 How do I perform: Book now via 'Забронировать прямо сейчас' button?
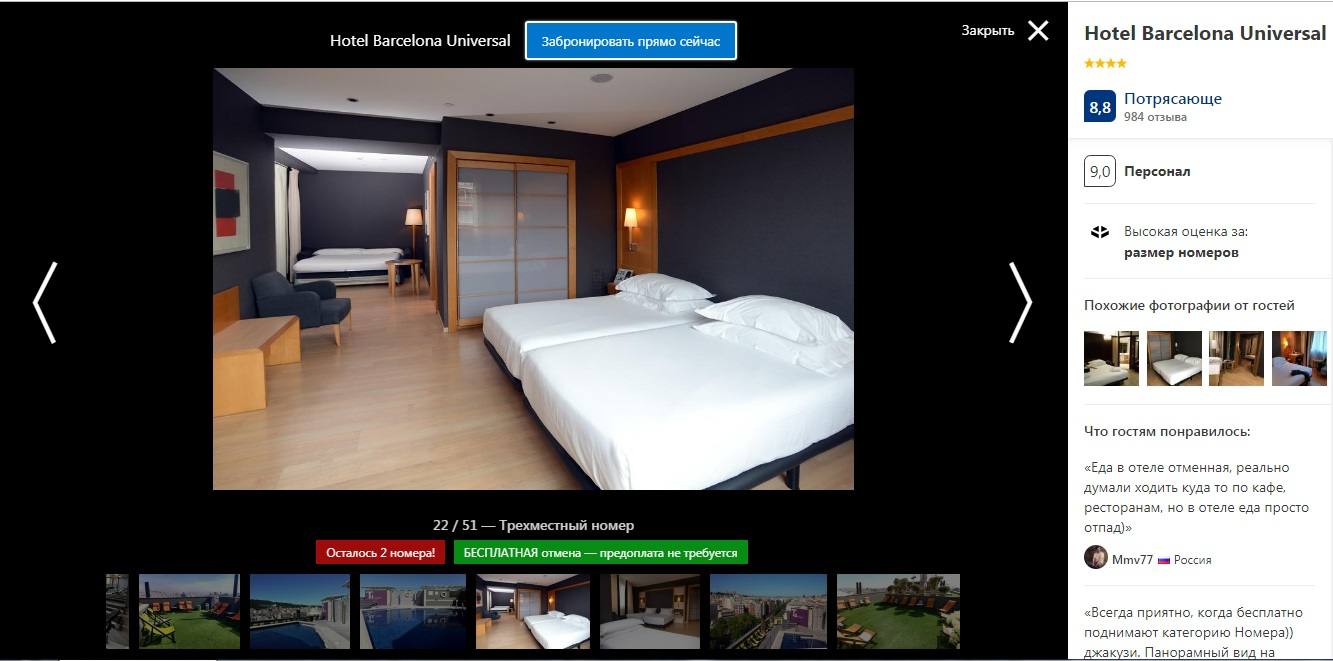coord(630,41)
